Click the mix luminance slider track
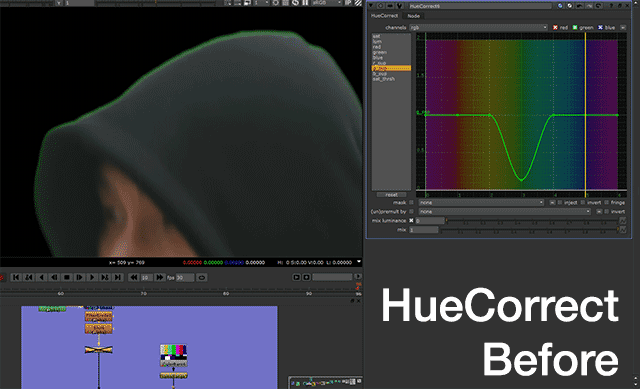The width and height of the screenshot is (640, 389). [x=532, y=221]
